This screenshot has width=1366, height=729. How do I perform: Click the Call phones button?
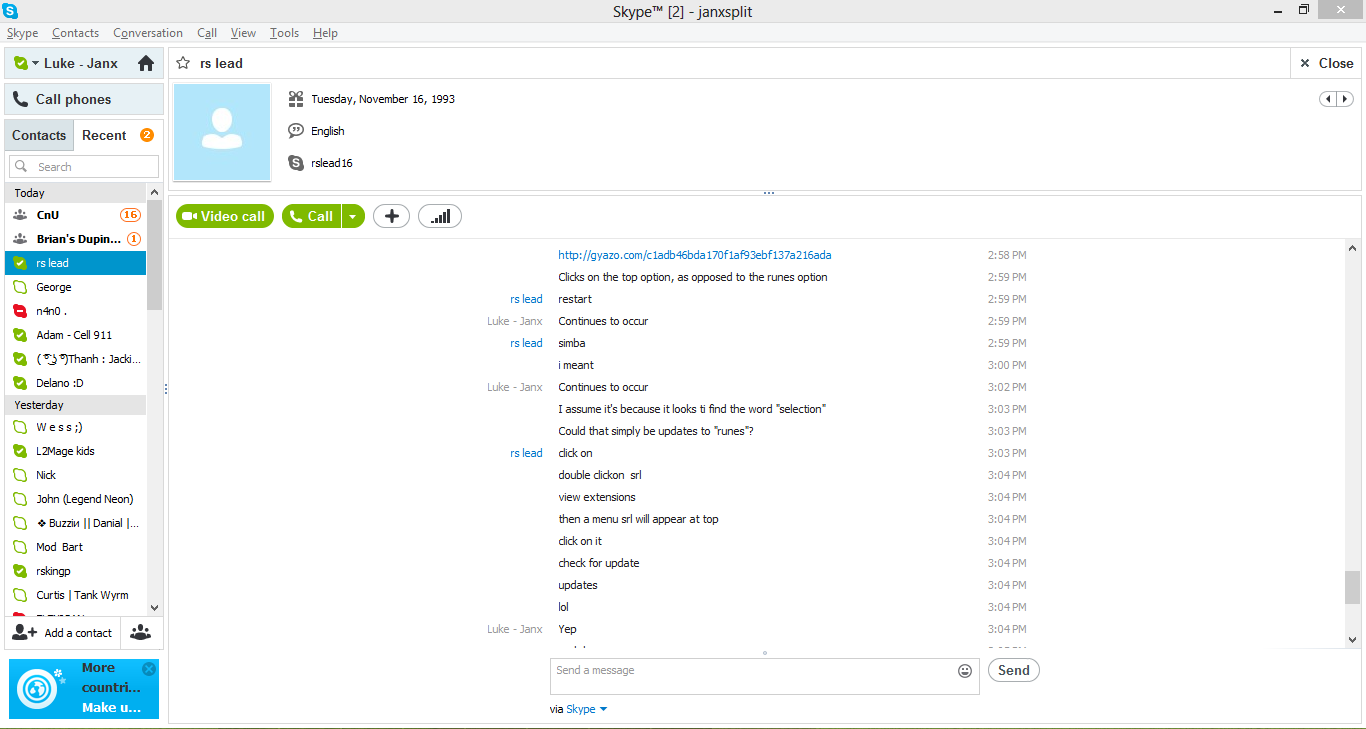coord(84,99)
